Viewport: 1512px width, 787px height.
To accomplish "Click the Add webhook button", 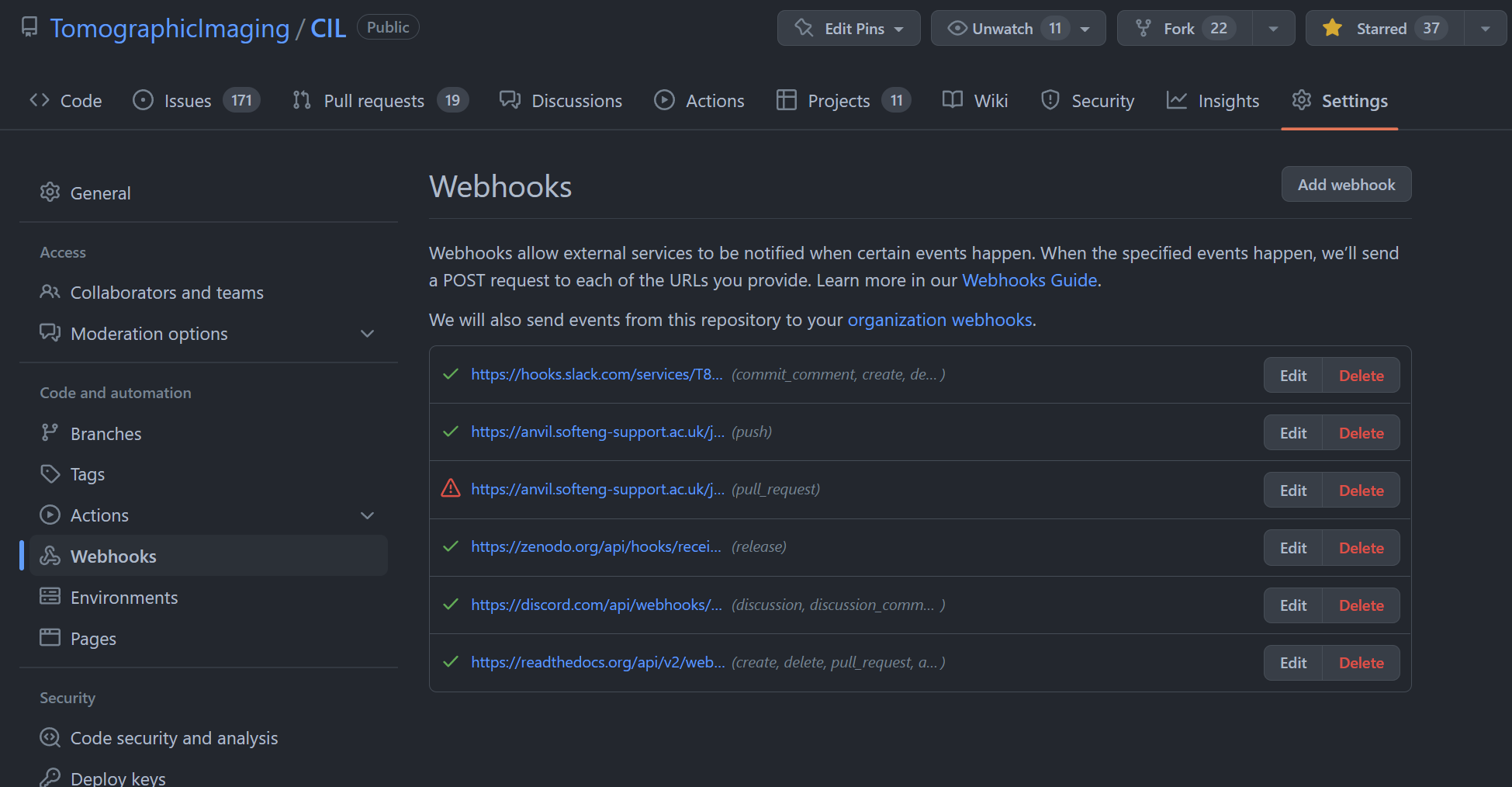I will [x=1346, y=184].
